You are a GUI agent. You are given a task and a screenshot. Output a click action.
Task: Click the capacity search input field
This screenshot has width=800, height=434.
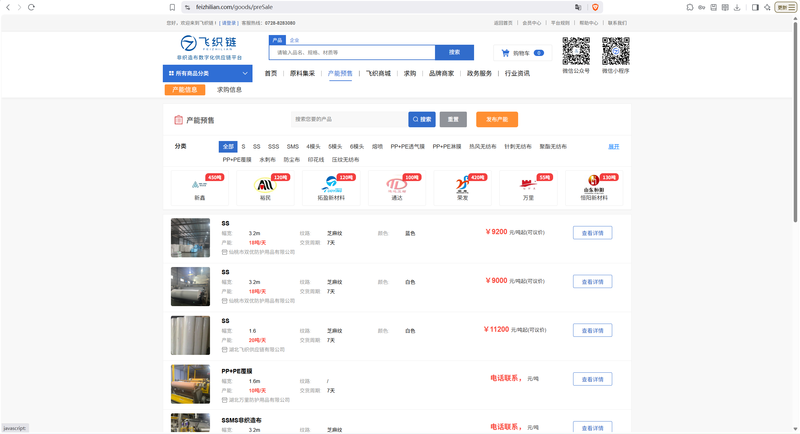(349, 119)
